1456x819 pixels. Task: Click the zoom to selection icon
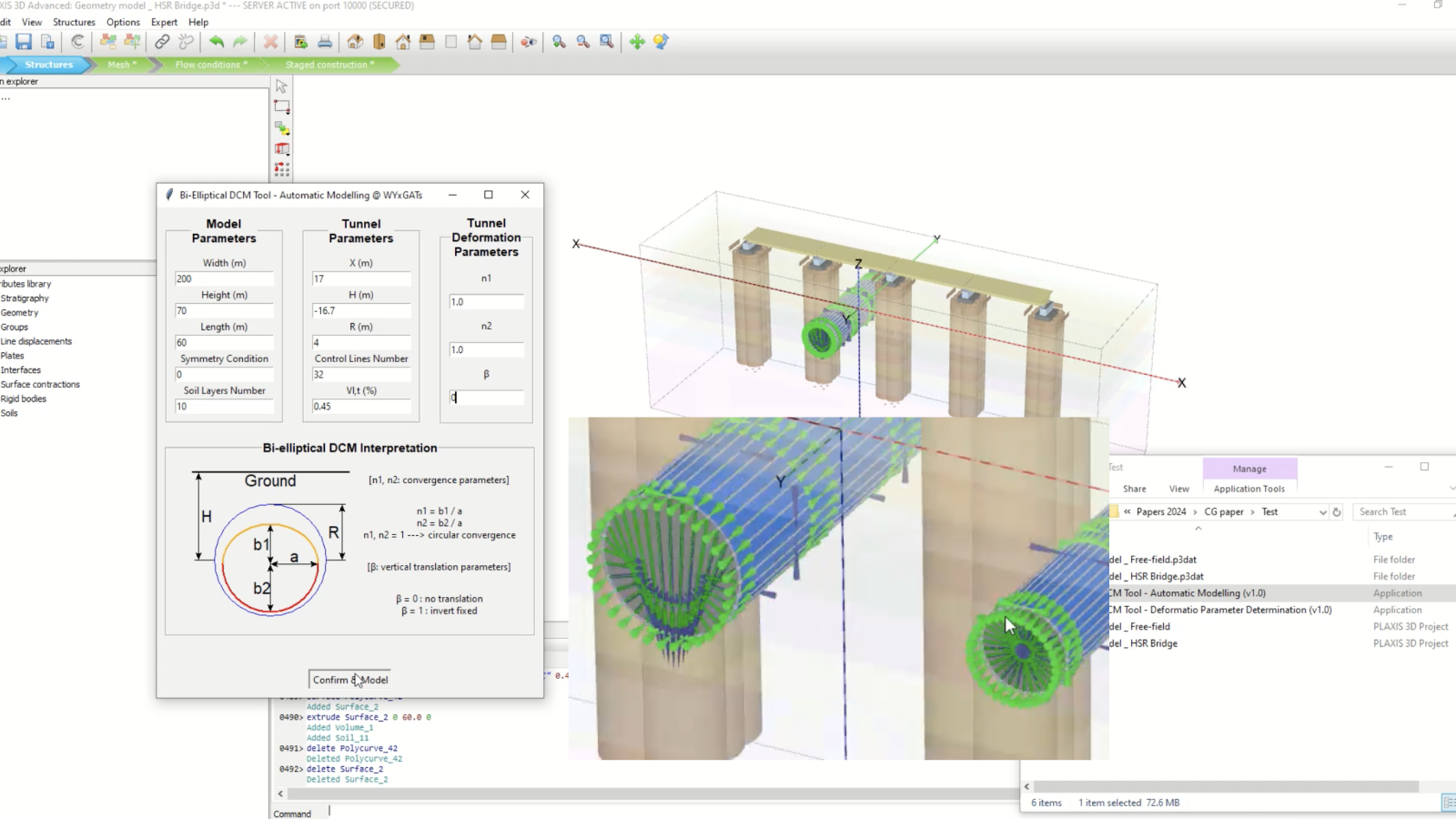click(x=607, y=42)
